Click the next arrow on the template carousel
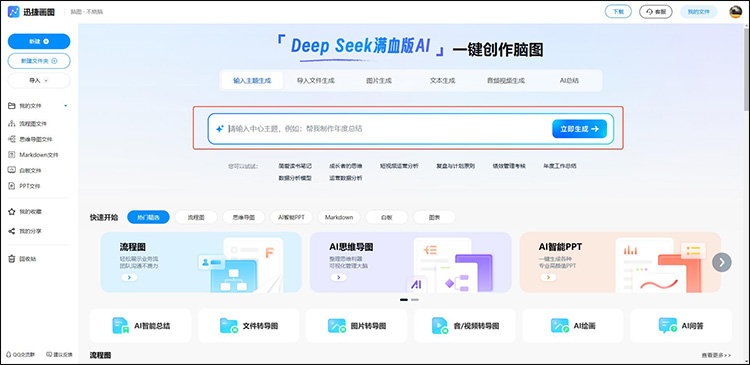This screenshot has width=750, height=365. point(722,262)
